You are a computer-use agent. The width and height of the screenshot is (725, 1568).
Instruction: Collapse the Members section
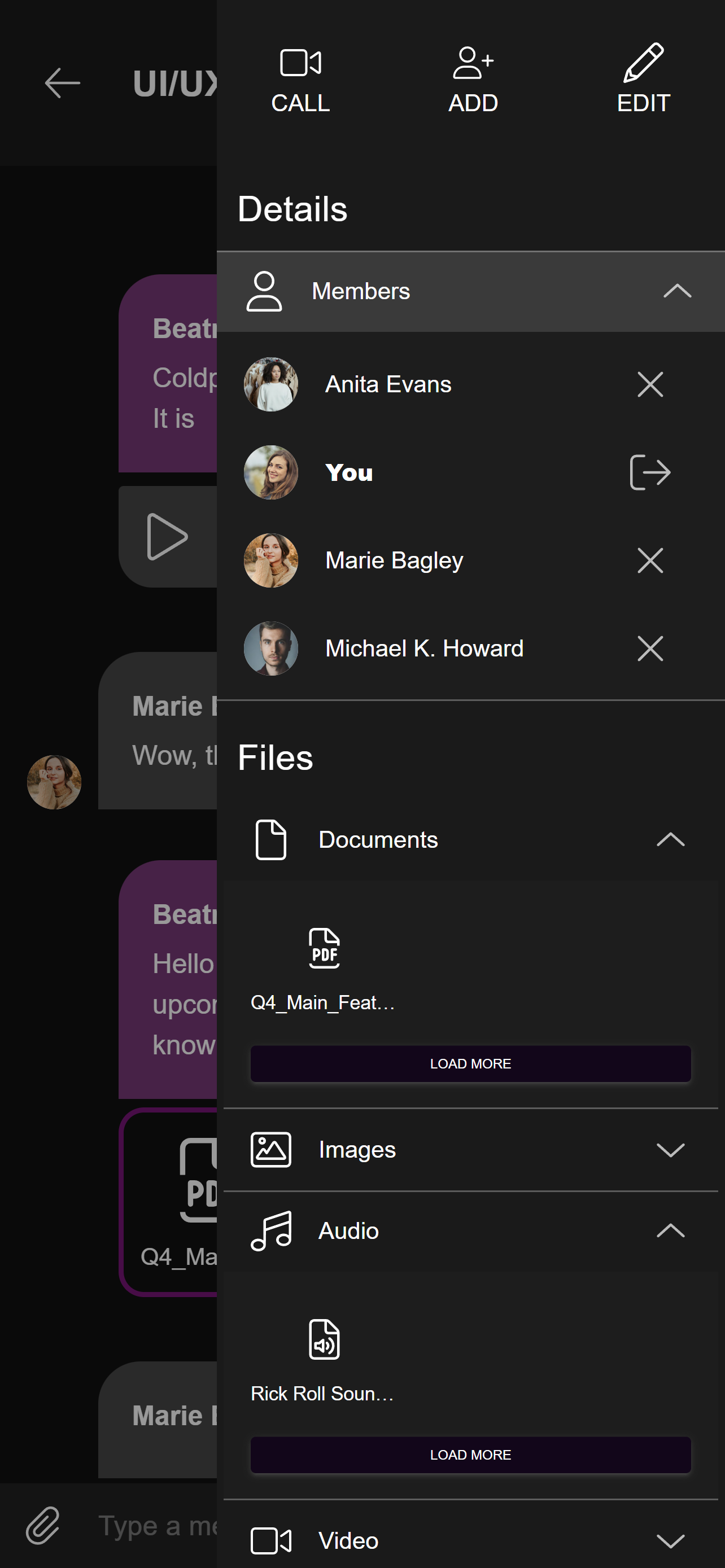470,292
